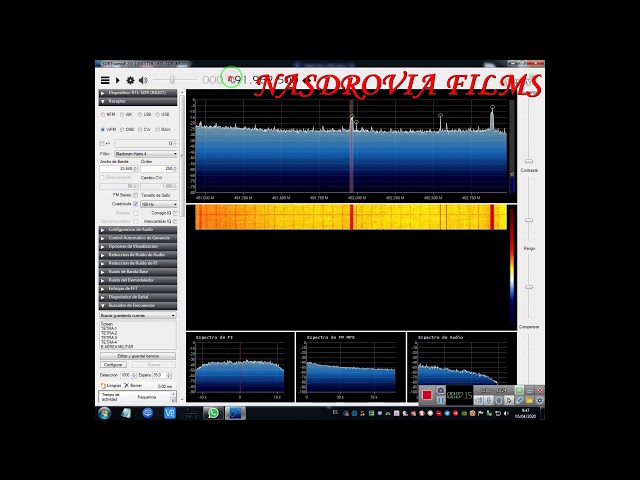The height and width of the screenshot is (480, 640).
Task: Open the system tray volume icon
Action: [x=506, y=413]
